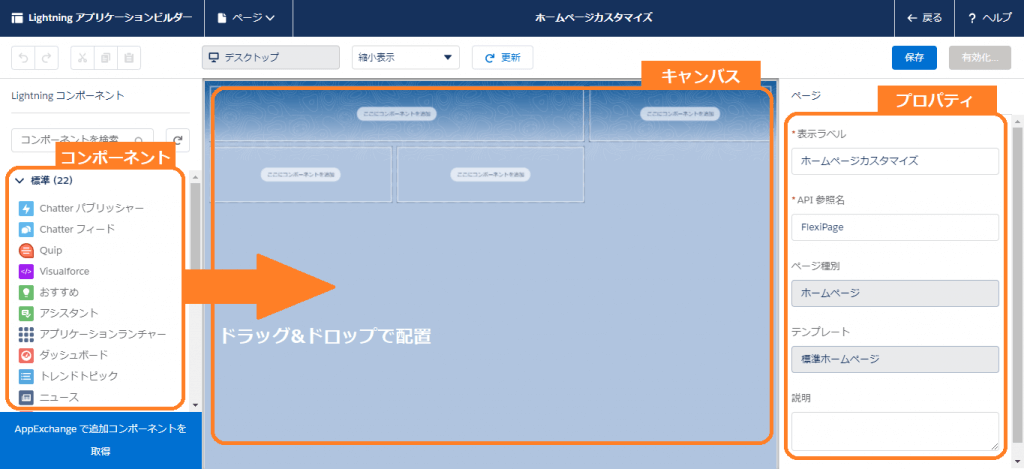Click Lightning アプリケーションビルダー logo icon
The height and width of the screenshot is (469, 1024).
click(17, 18)
